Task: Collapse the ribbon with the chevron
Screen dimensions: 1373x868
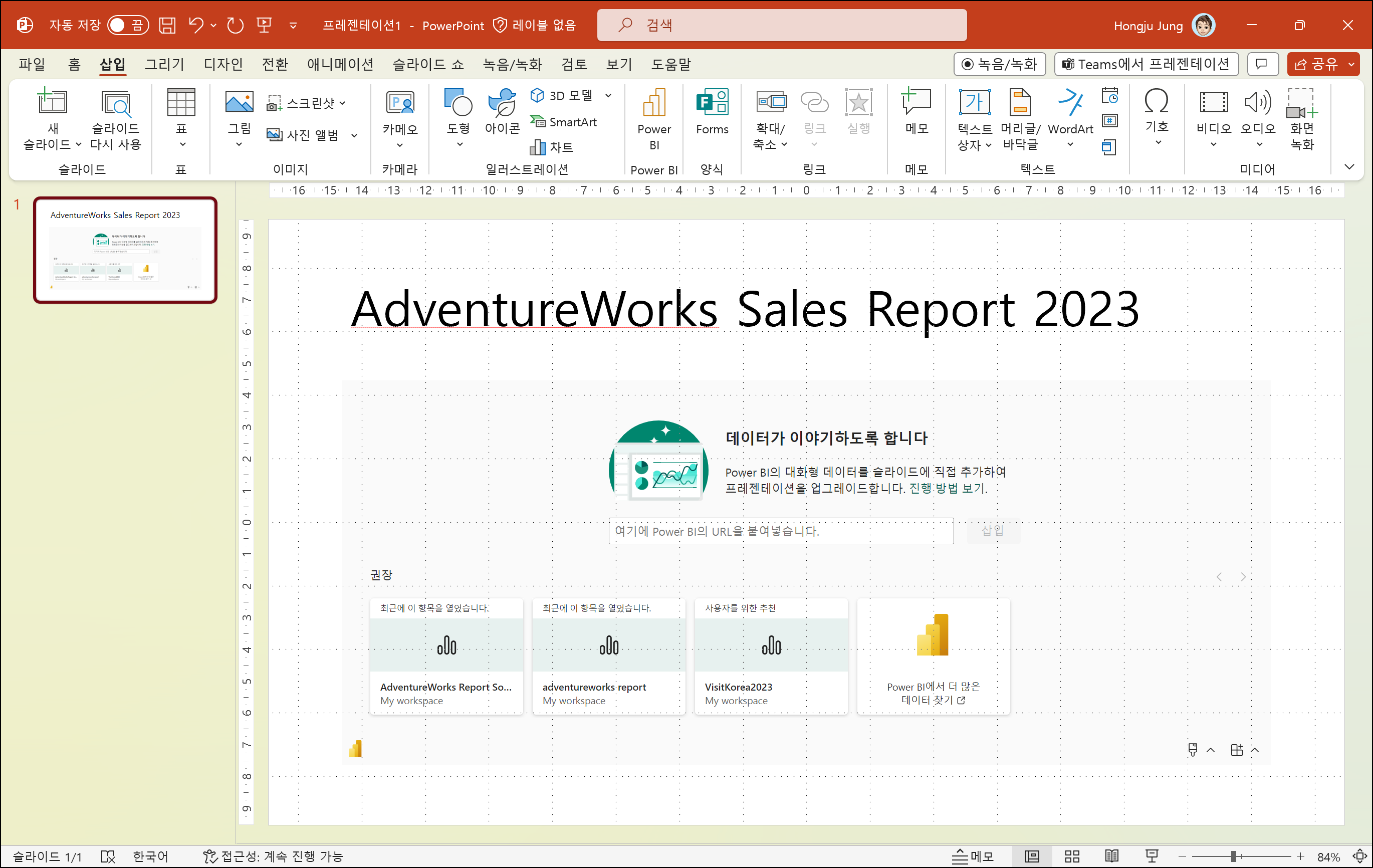Action: 1349,167
